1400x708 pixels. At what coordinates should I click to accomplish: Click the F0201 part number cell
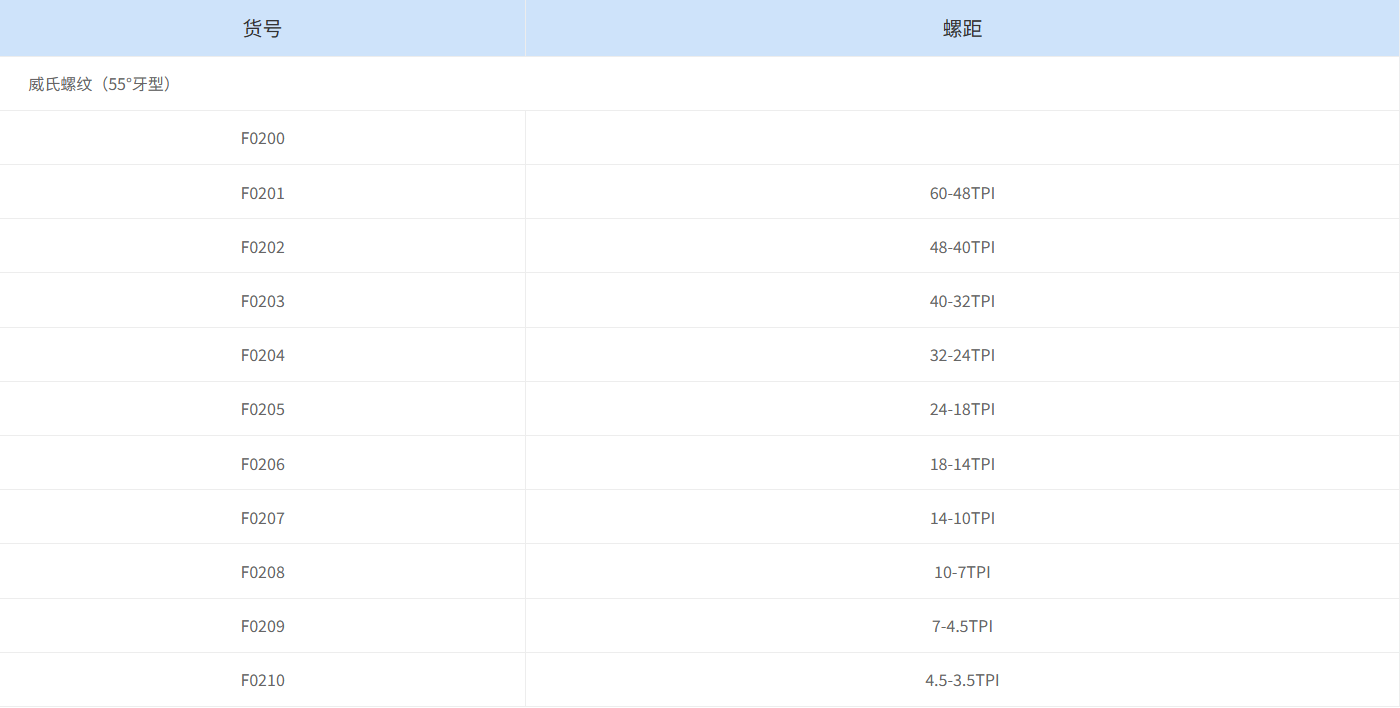pos(262,193)
